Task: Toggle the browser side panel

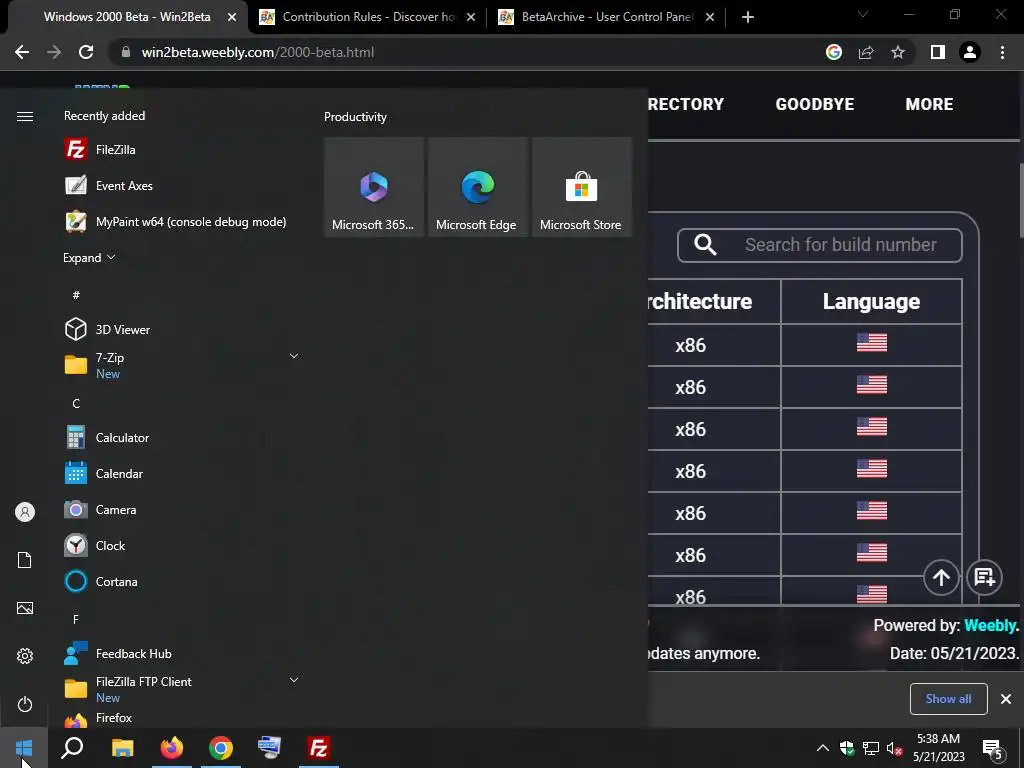Action: tap(938, 52)
